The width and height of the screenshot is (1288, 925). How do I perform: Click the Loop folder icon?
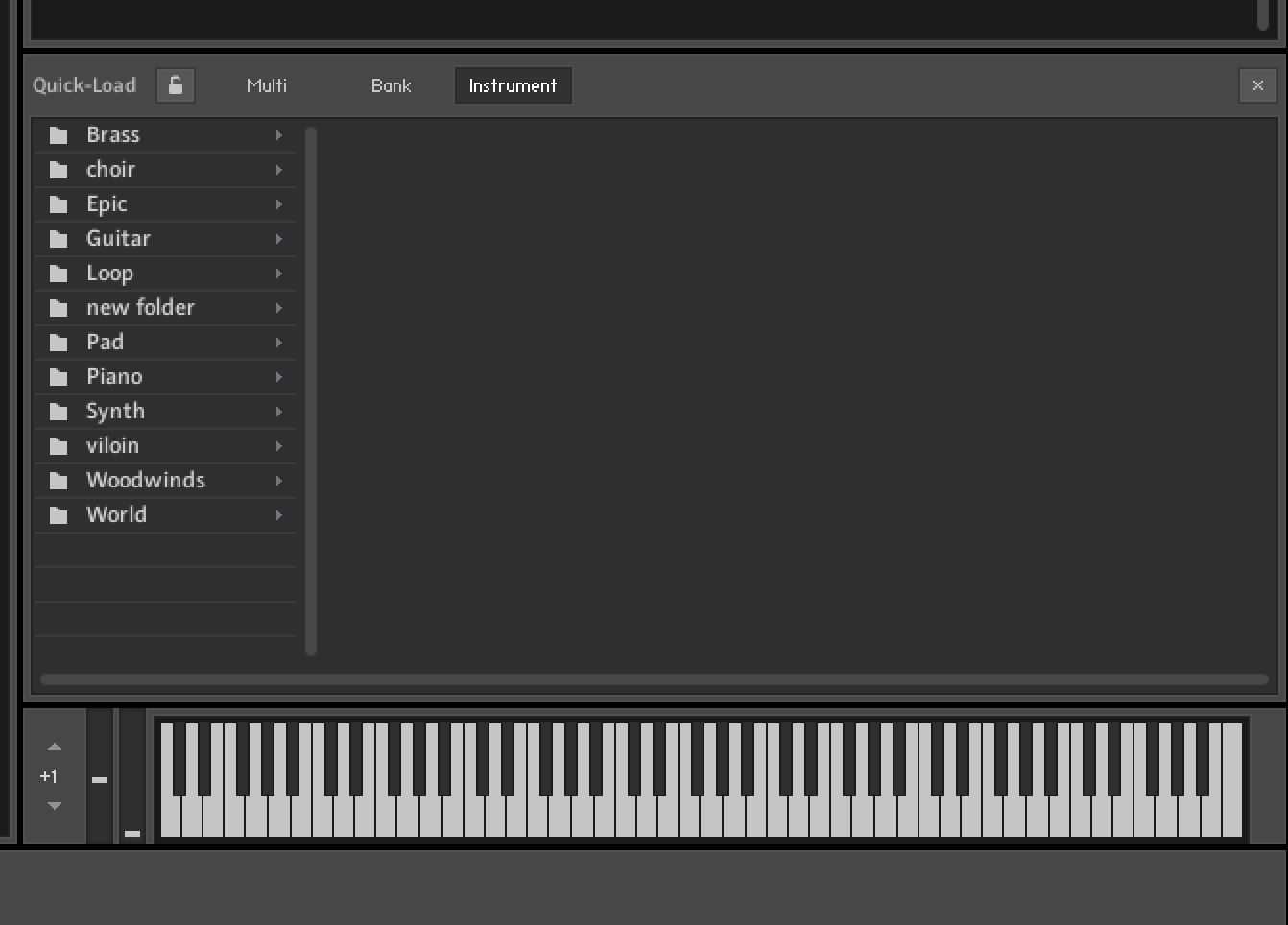coord(57,273)
